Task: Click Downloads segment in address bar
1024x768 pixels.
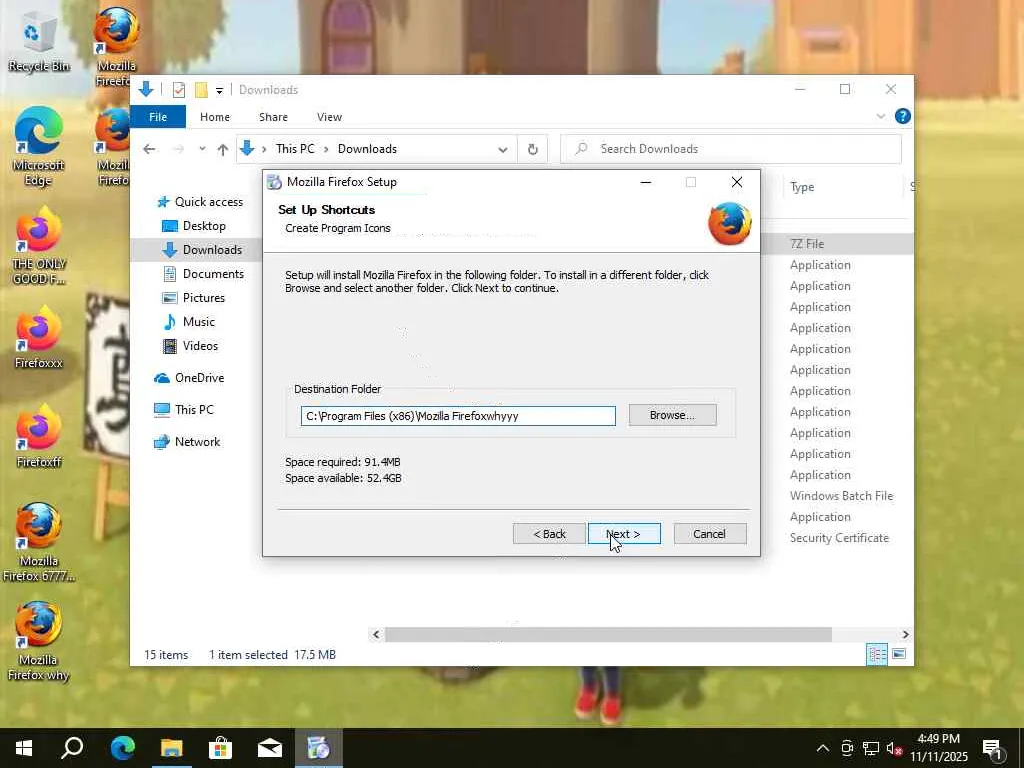Action: click(367, 149)
